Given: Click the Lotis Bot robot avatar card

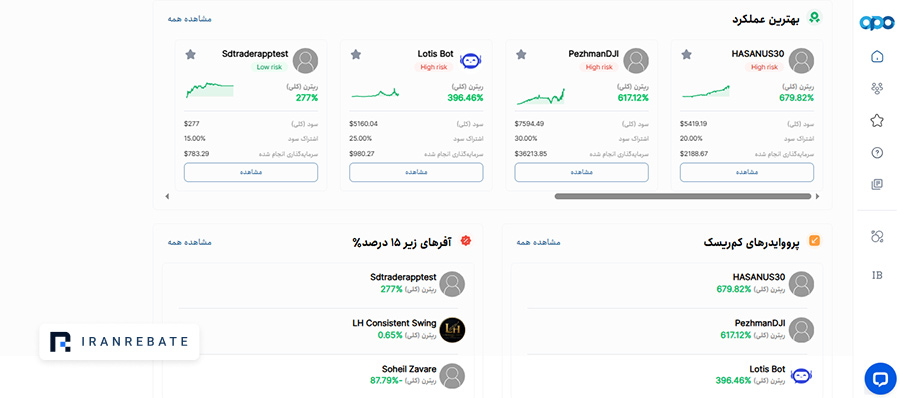Looking at the screenshot, I should [471, 60].
